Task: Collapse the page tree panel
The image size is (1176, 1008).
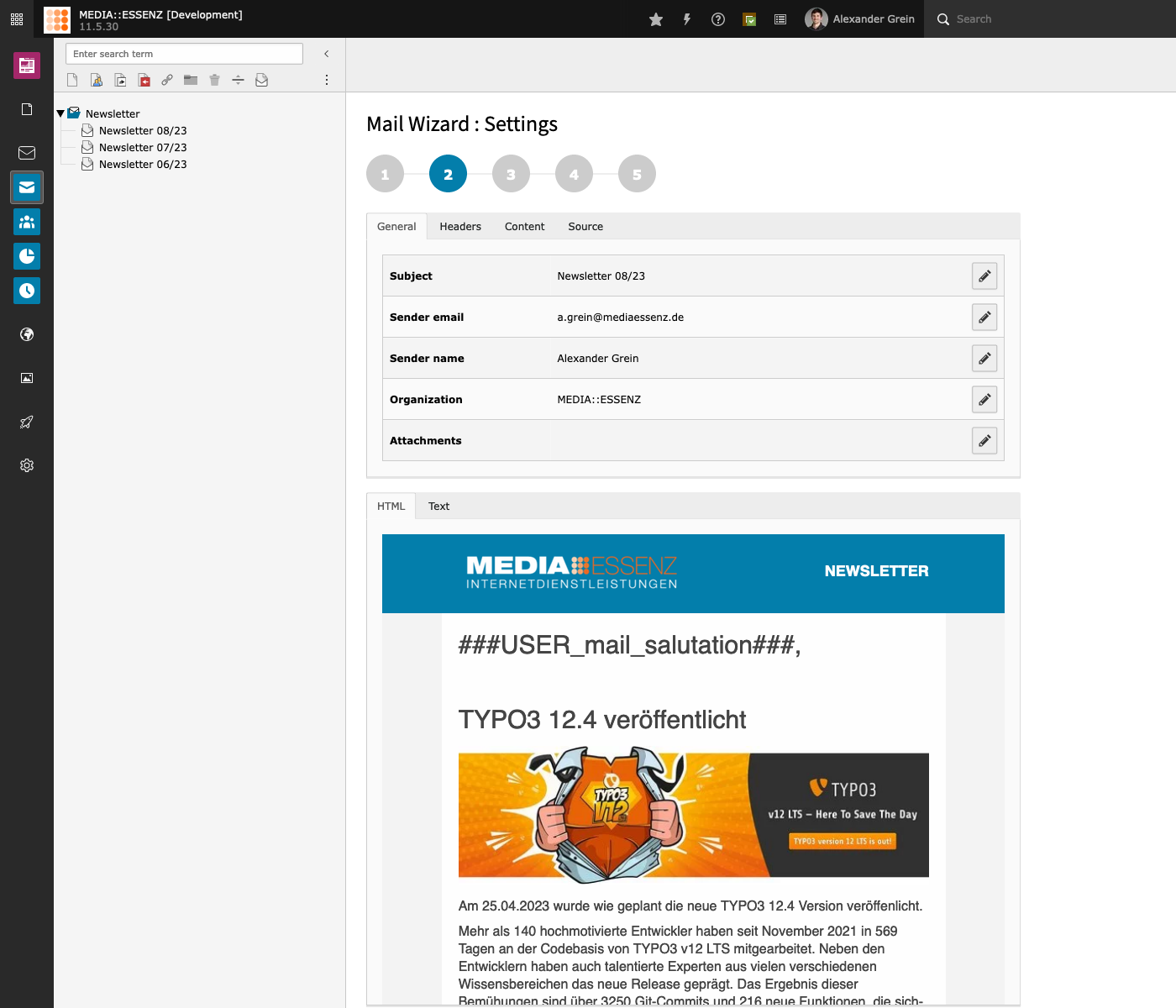Action: pyautogui.click(x=327, y=54)
